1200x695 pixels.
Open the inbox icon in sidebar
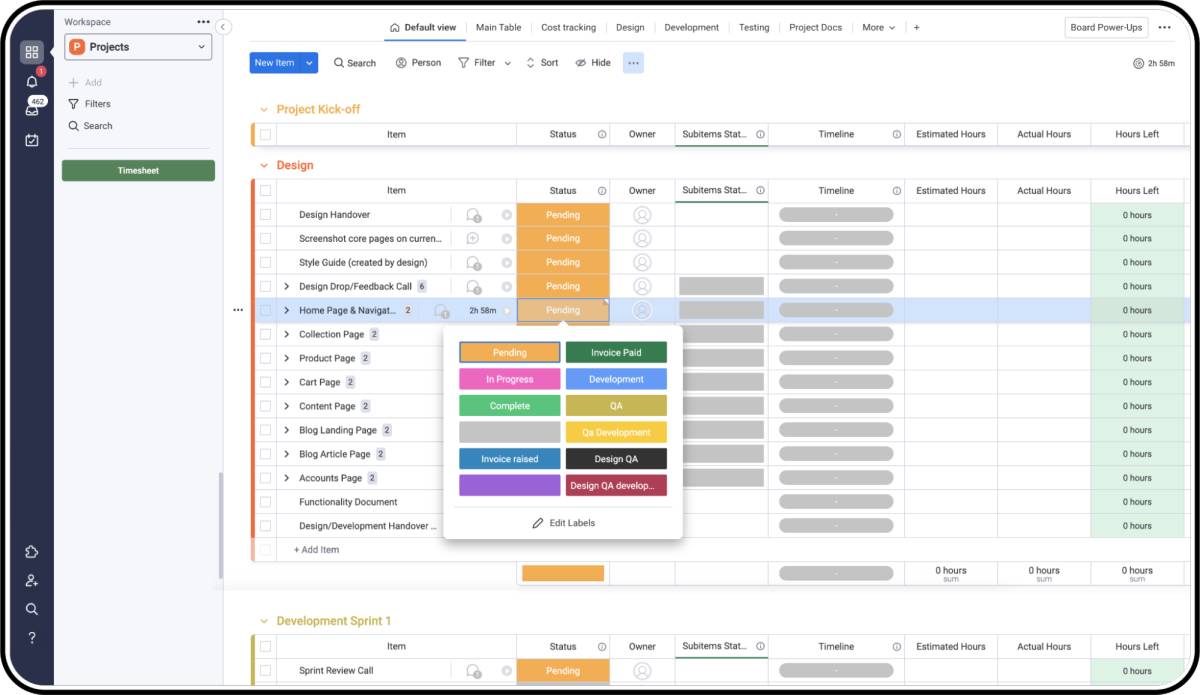coord(32,110)
